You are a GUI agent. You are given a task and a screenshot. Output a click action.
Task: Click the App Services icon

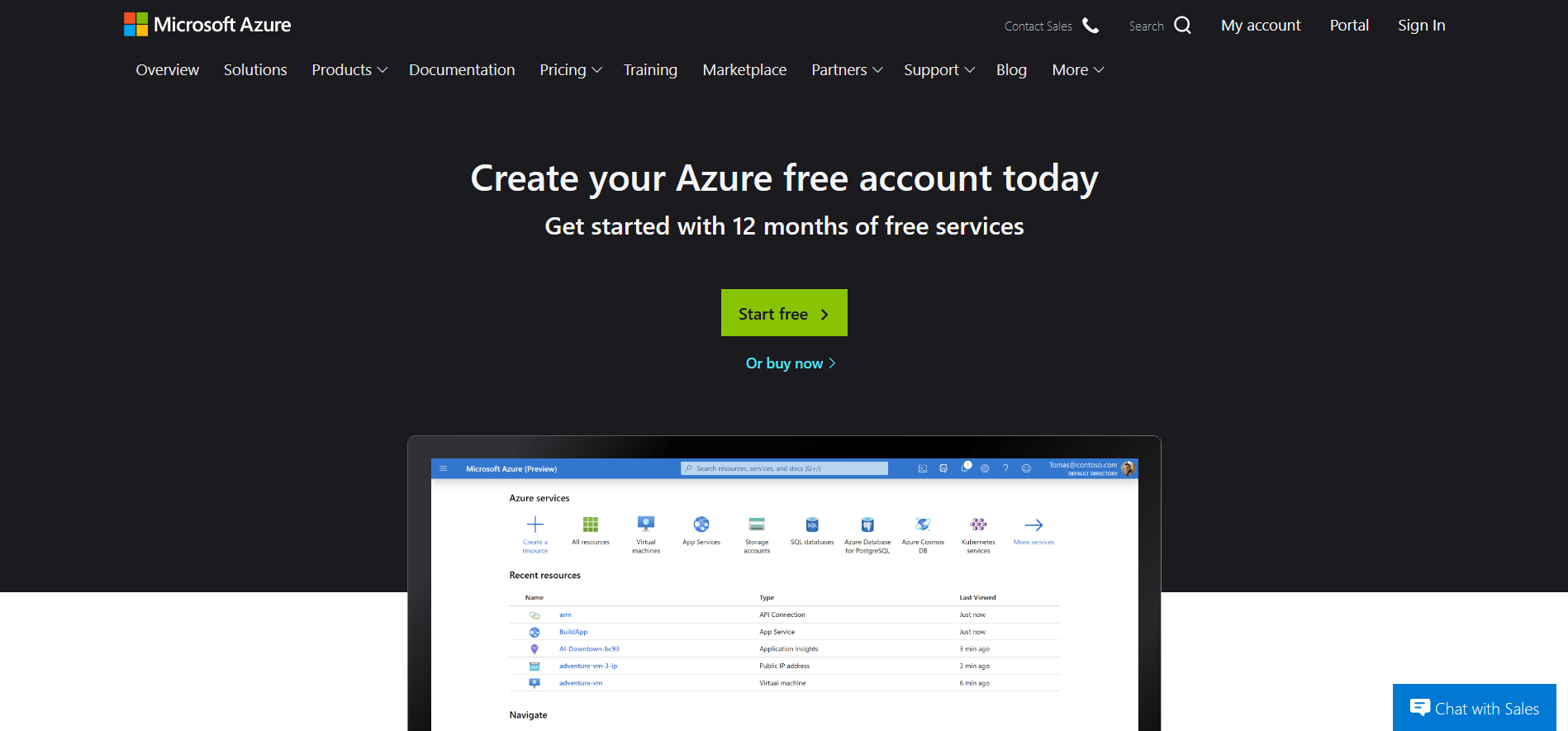[x=701, y=525]
